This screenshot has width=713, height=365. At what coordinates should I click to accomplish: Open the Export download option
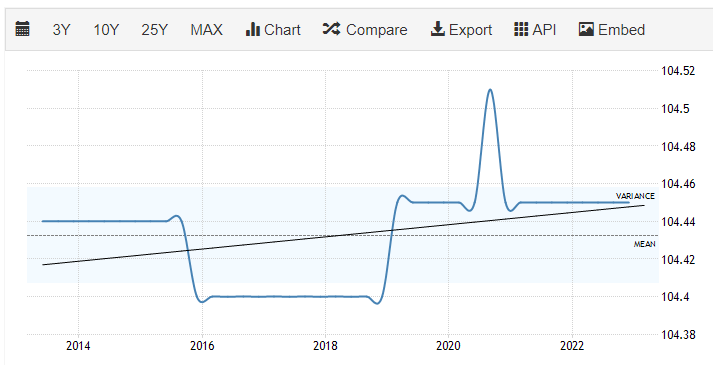coord(461,30)
